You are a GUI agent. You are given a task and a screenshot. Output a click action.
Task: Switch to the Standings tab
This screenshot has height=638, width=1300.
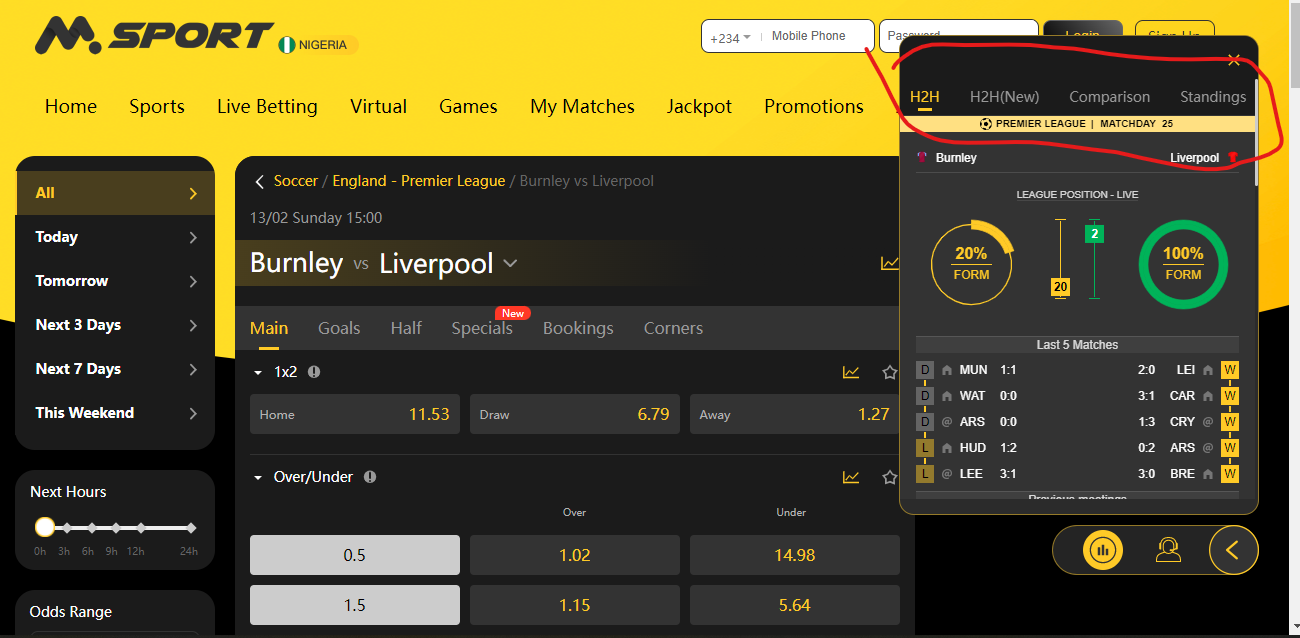pos(1213,97)
